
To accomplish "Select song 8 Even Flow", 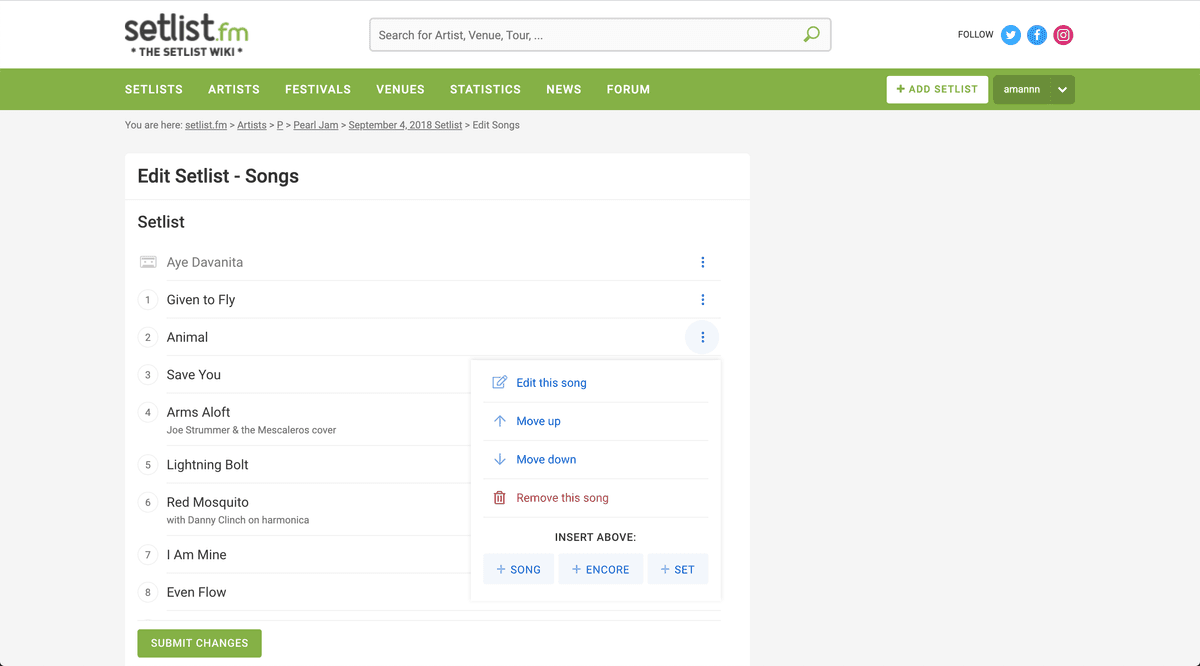I will click(196, 592).
